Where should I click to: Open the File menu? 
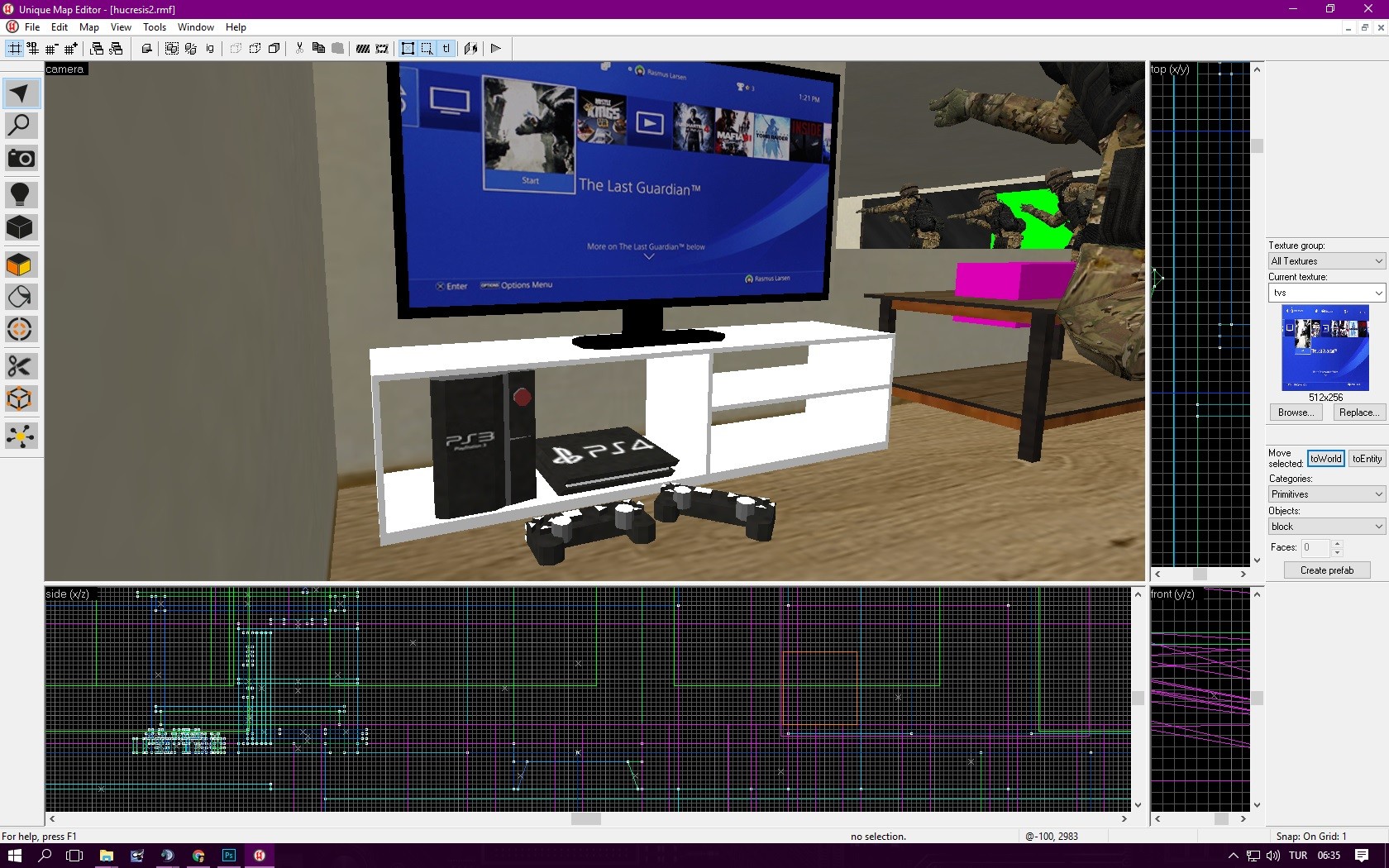[x=32, y=27]
